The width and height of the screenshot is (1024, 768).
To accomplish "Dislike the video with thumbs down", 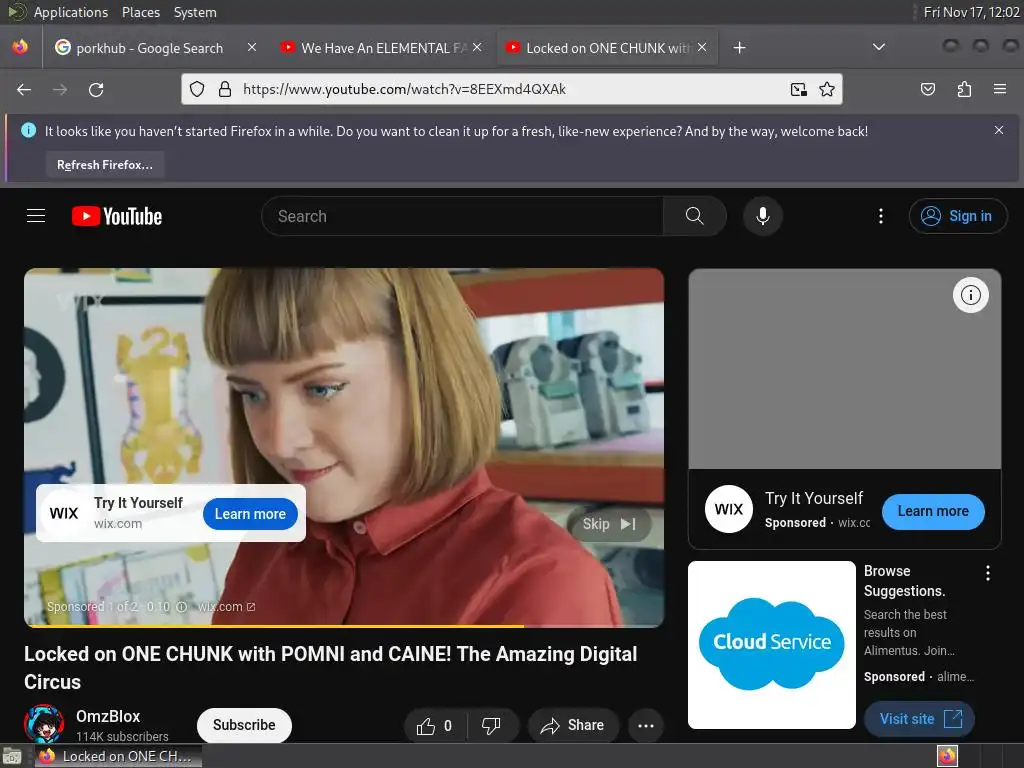I will pos(491,726).
